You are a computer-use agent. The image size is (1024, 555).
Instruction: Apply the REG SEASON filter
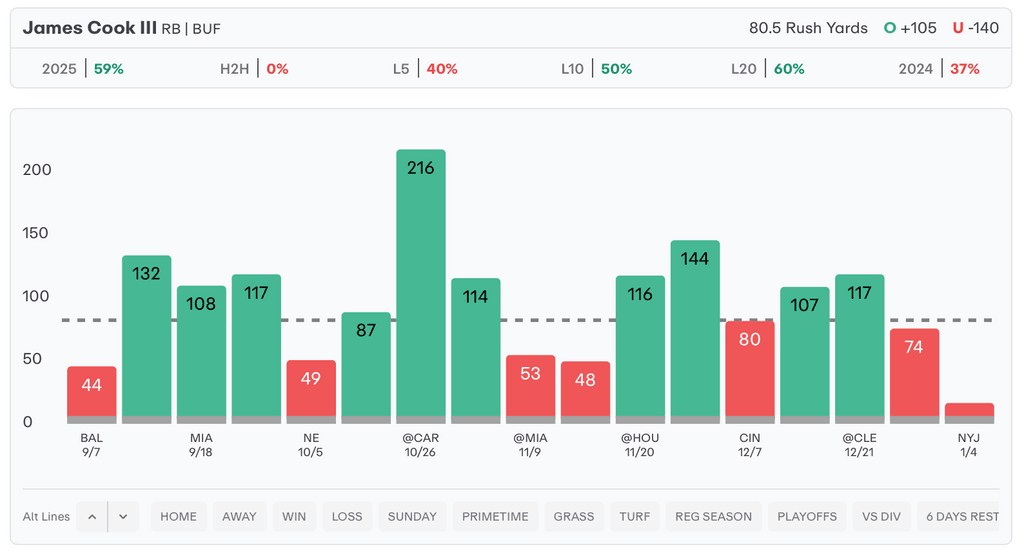pos(713,517)
